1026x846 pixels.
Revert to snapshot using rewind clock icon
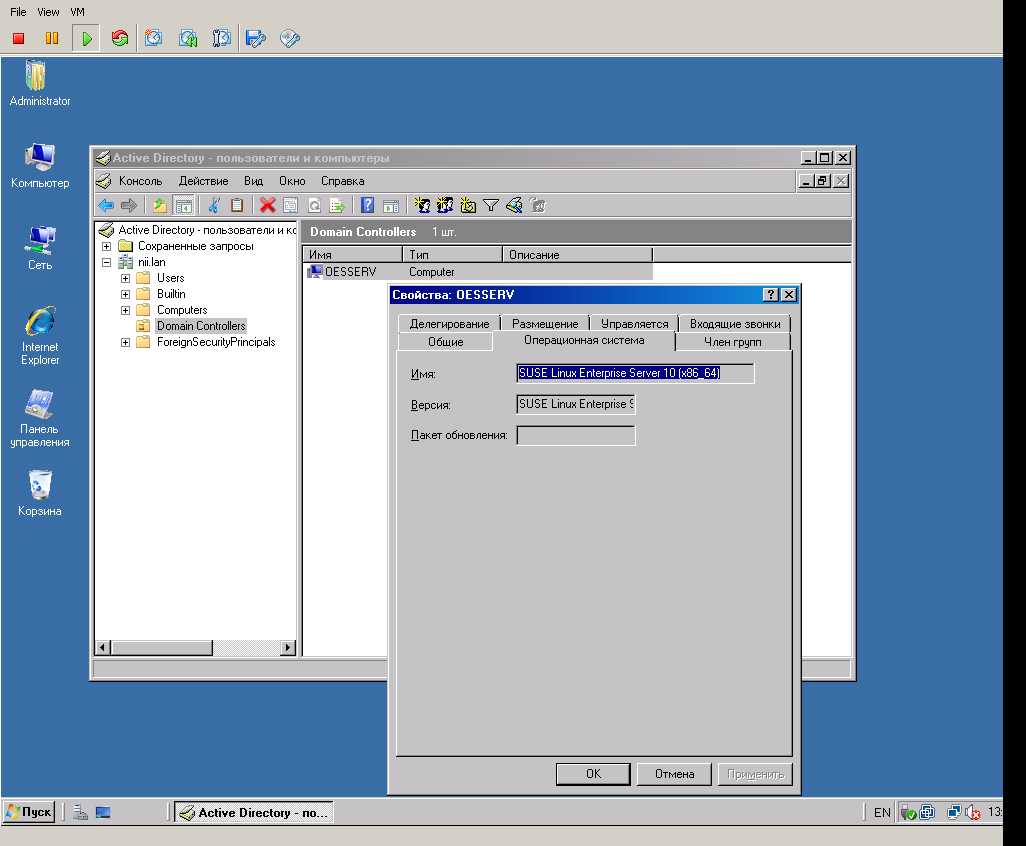[188, 39]
